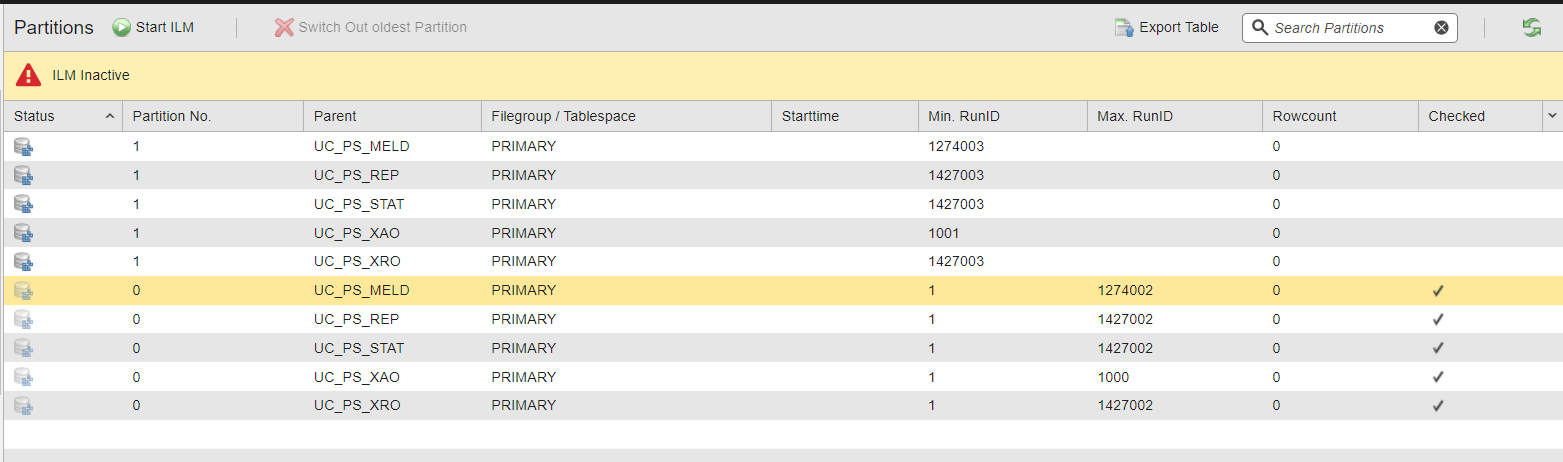Screen dimensions: 1563x462
Task: Click the green Start ILM play icon
Action: (122, 28)
